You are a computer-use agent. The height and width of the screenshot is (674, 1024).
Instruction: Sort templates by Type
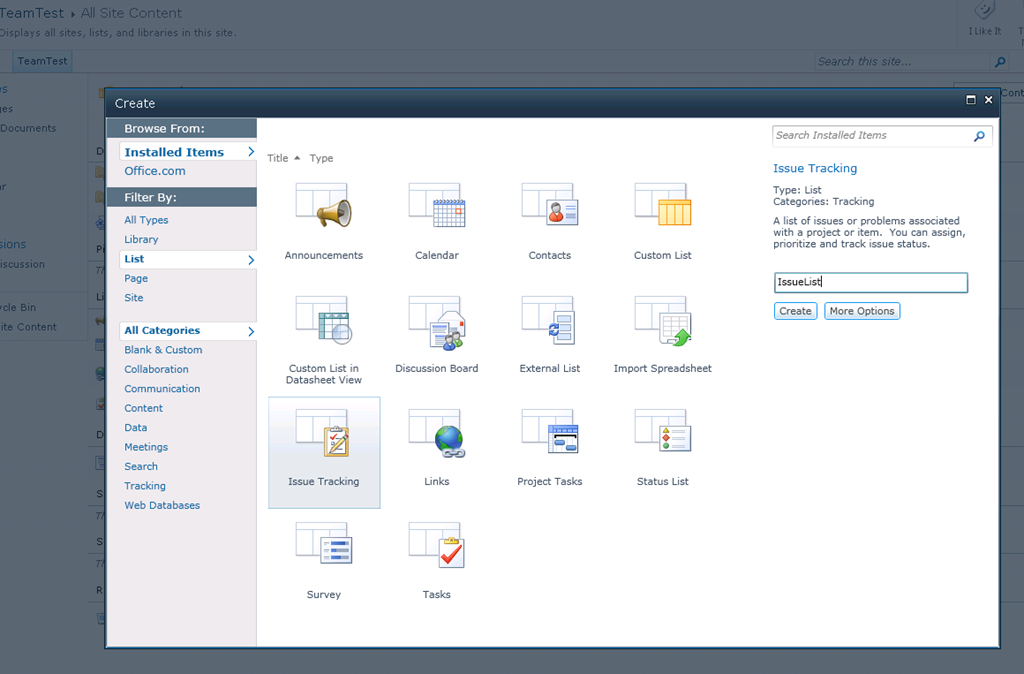(x=321, y=158)
